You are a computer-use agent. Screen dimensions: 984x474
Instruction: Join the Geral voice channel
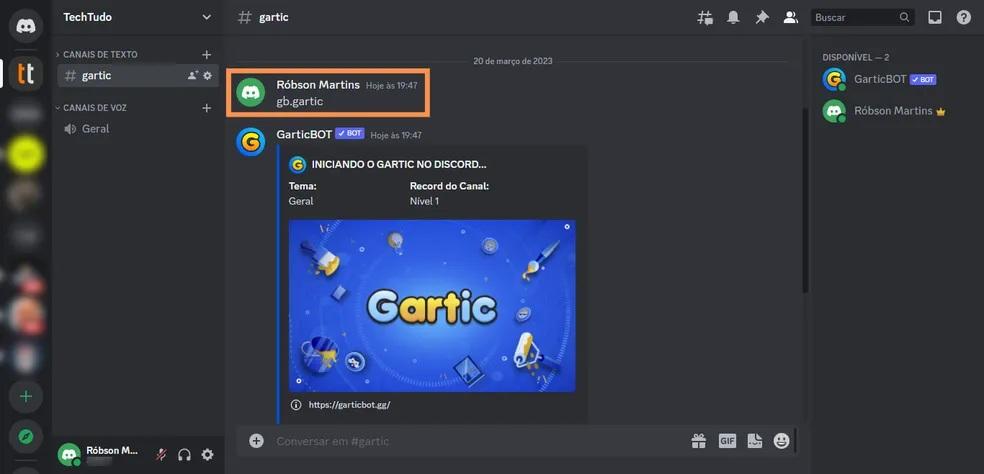point(138,129)
